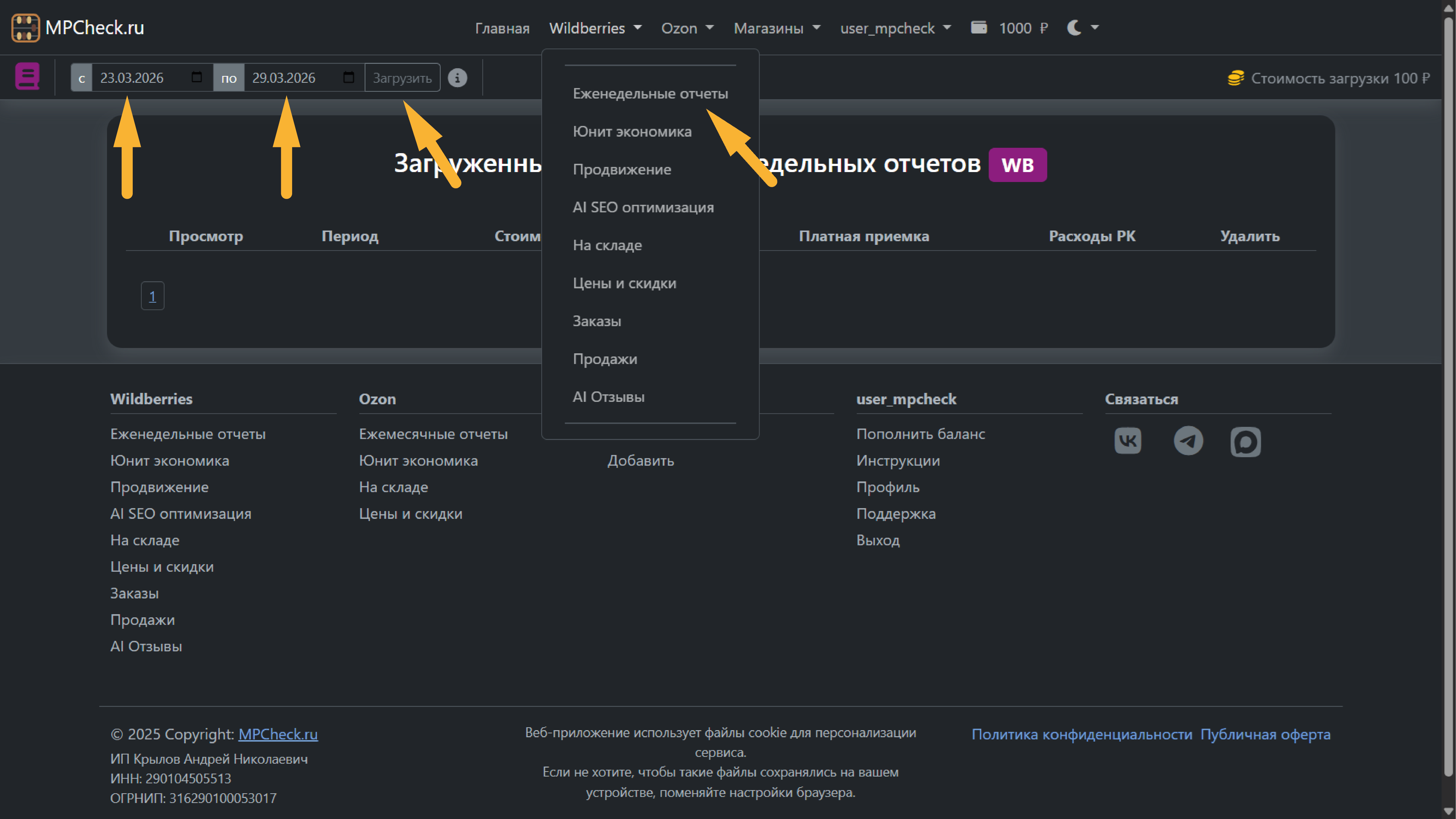Click pagination page 1 button
The image size is (1456, 819).
(x=152, y=296)
